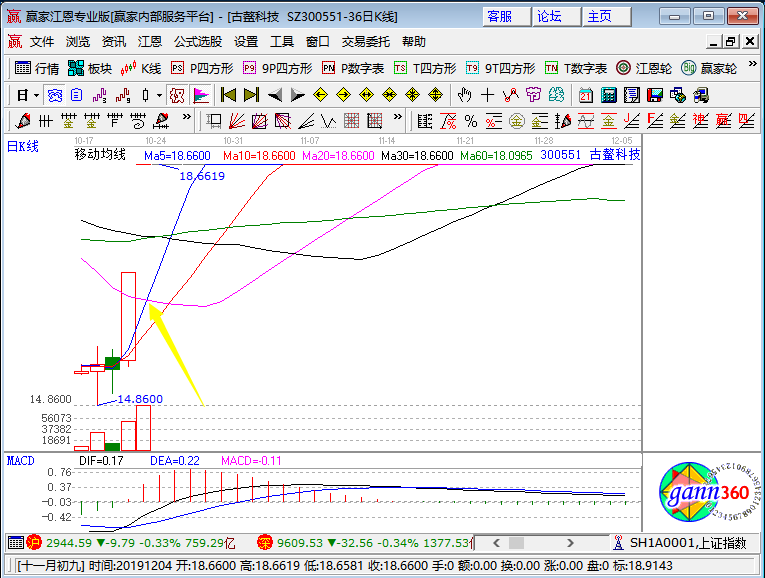Switch to the K线 chart view
Image resolution: width=765 pixels, height=578 pixels.
click(x=141, y=68)
